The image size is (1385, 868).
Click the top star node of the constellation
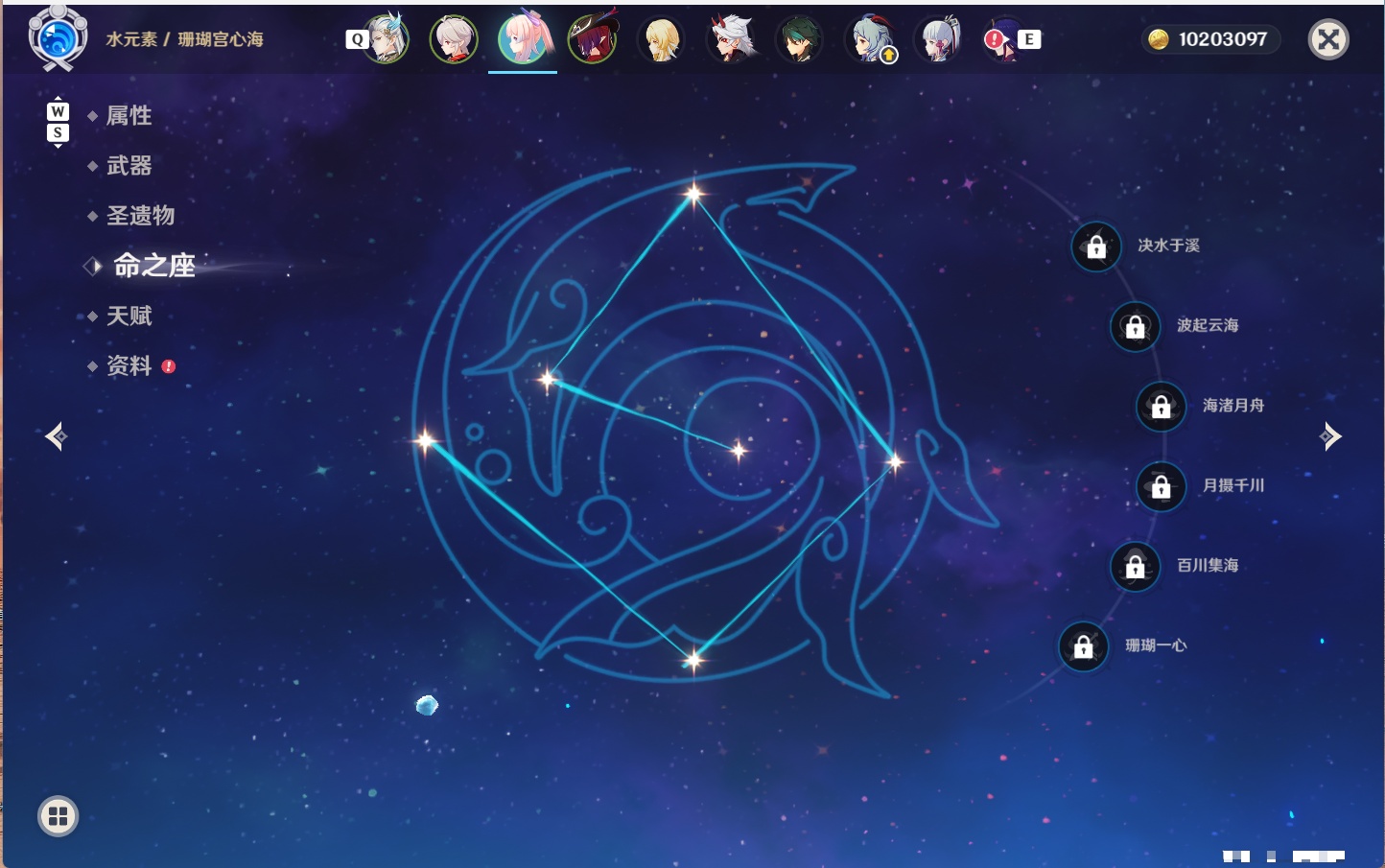693,195
